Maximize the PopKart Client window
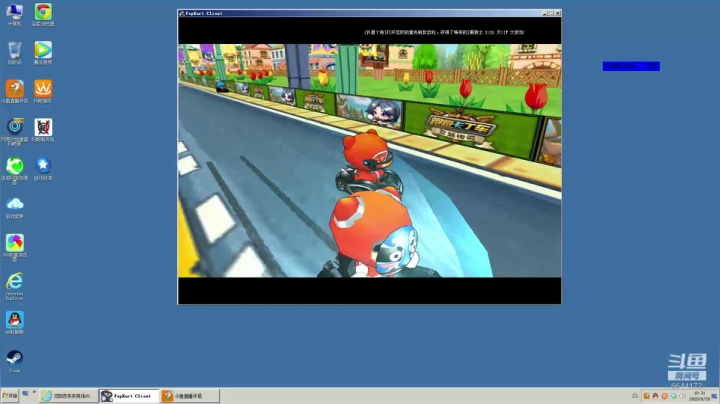 551,14
